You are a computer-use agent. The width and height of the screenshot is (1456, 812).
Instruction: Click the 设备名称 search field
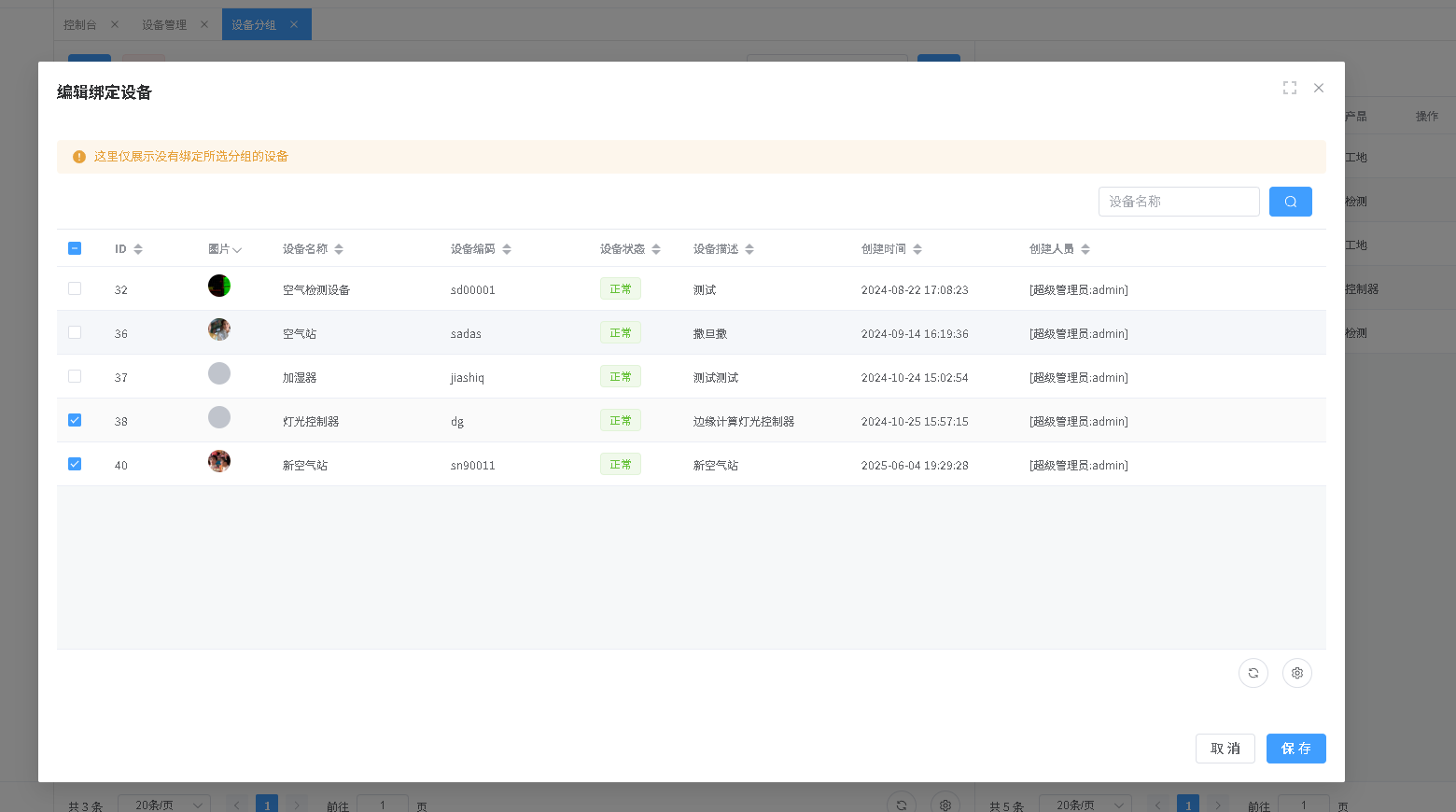tap(1178, 202)
